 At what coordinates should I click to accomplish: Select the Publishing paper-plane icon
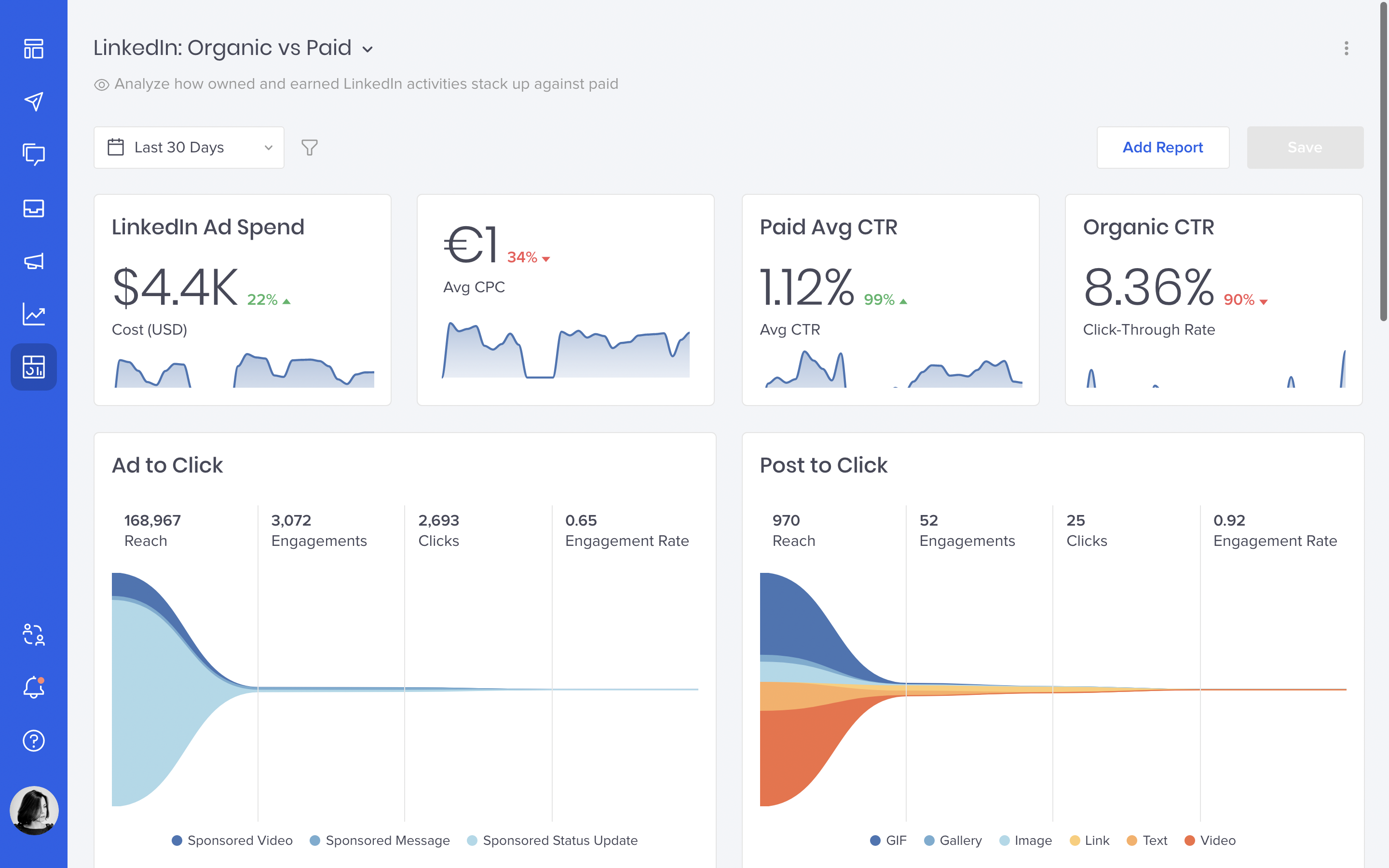click(x=34, y=102)
